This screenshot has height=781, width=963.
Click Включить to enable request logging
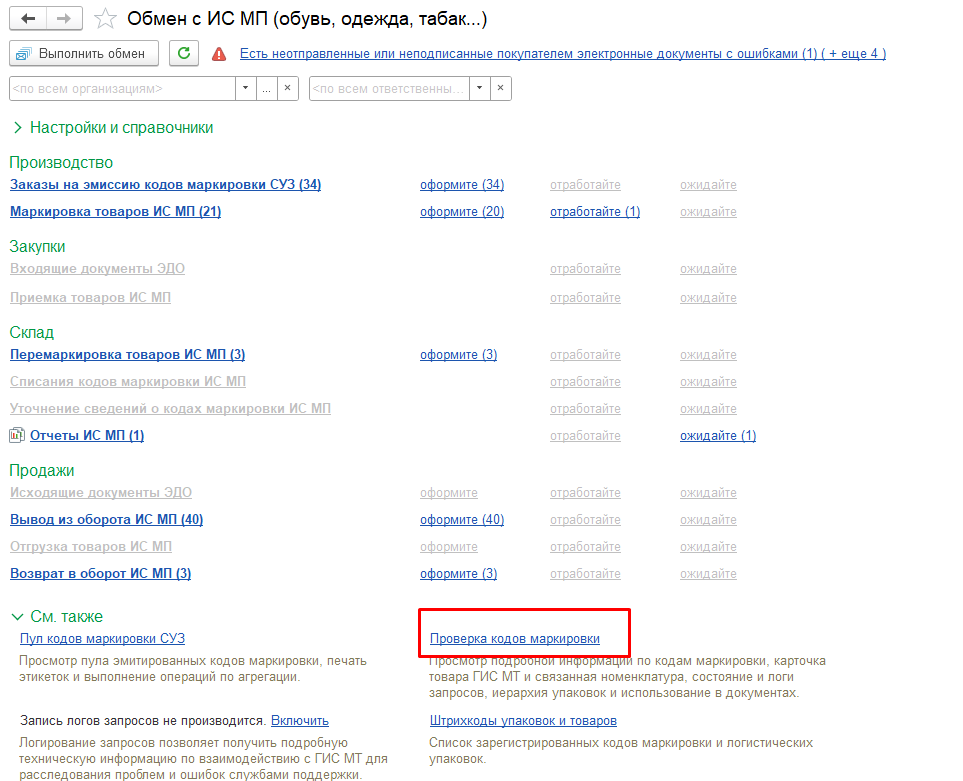pos(299,721)
